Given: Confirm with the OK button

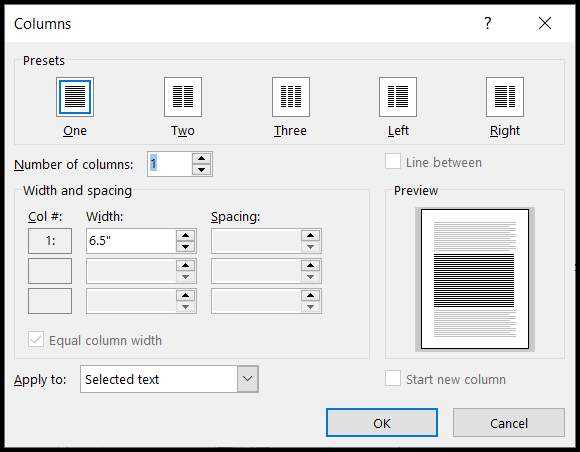Looking at the screenshot, I should [382, 423].
